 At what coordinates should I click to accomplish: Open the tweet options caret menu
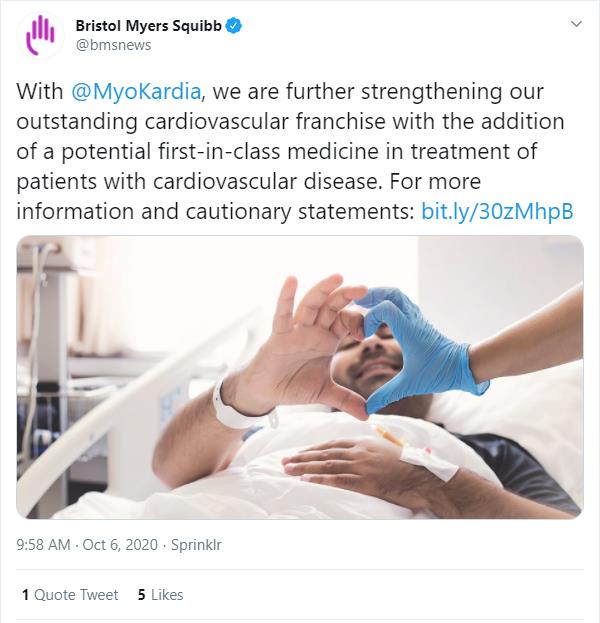pyautogui.click(x=576, y=24)
